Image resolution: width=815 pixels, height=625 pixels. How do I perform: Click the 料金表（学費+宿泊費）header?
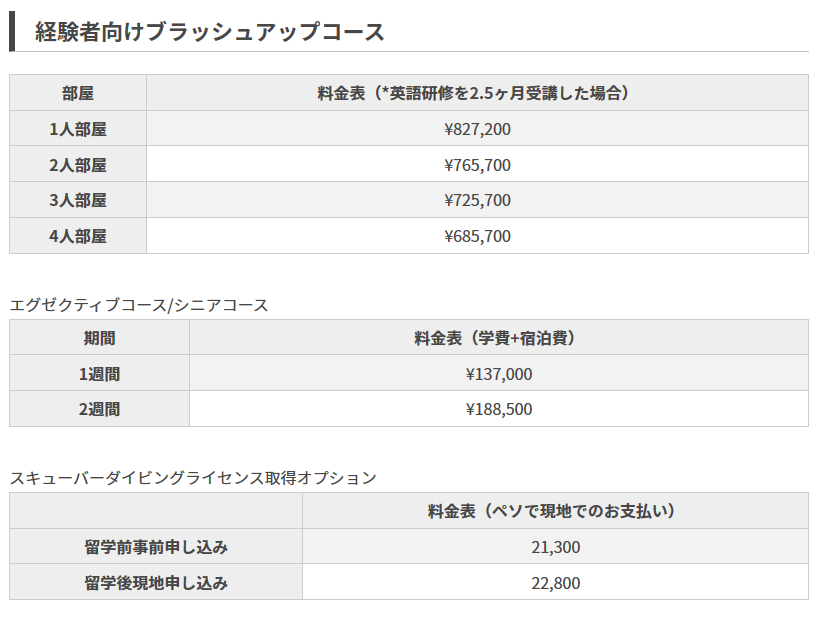click(498, 338)
